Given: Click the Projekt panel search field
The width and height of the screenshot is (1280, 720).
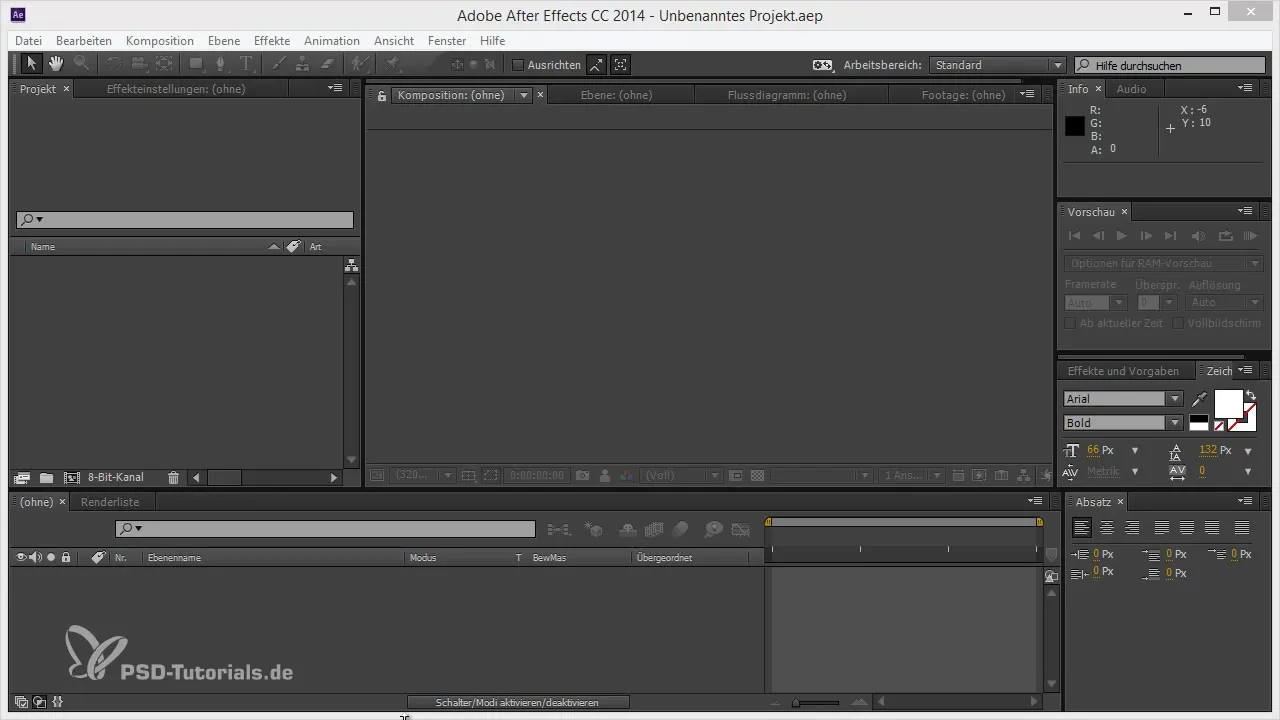Looking at the screenshot, I should tap(185, 220).
